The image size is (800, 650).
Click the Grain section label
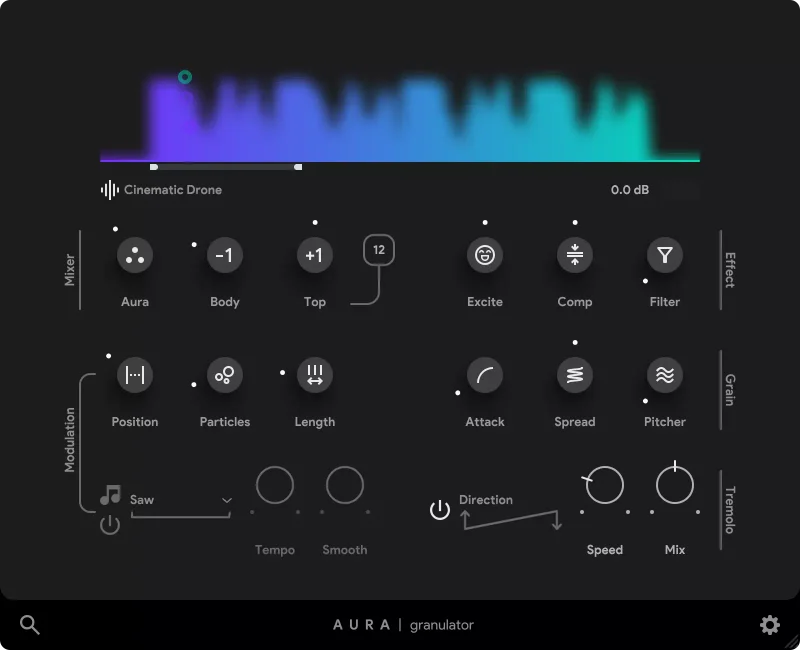[731, 390]
